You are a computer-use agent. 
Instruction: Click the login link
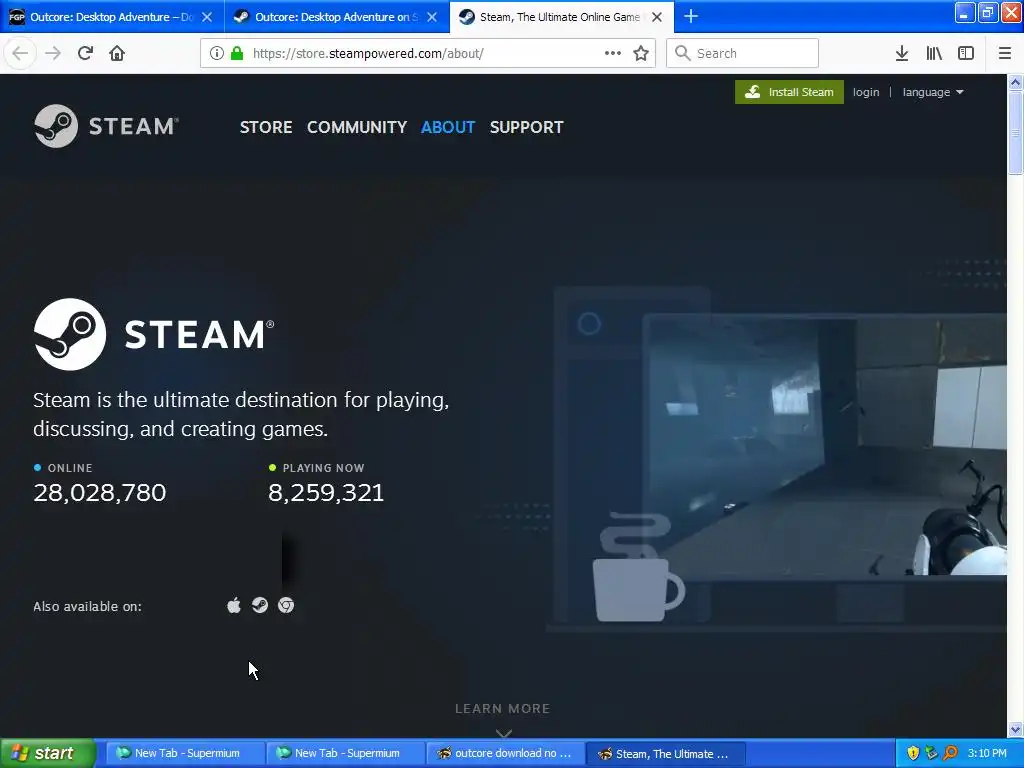[x=866, y=92]
